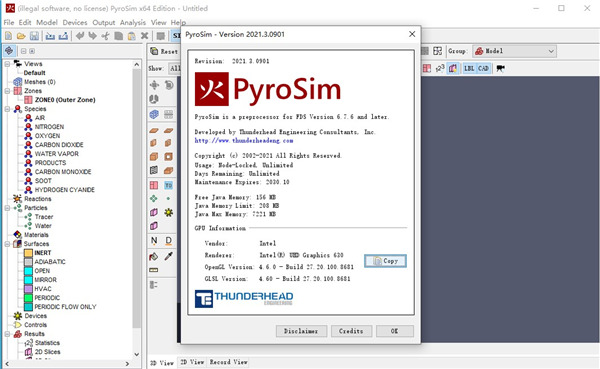The height and width of the screenshot is (369, 600).
Task: Toggle the navigation view mode button
Action: (x=9, y=51)
